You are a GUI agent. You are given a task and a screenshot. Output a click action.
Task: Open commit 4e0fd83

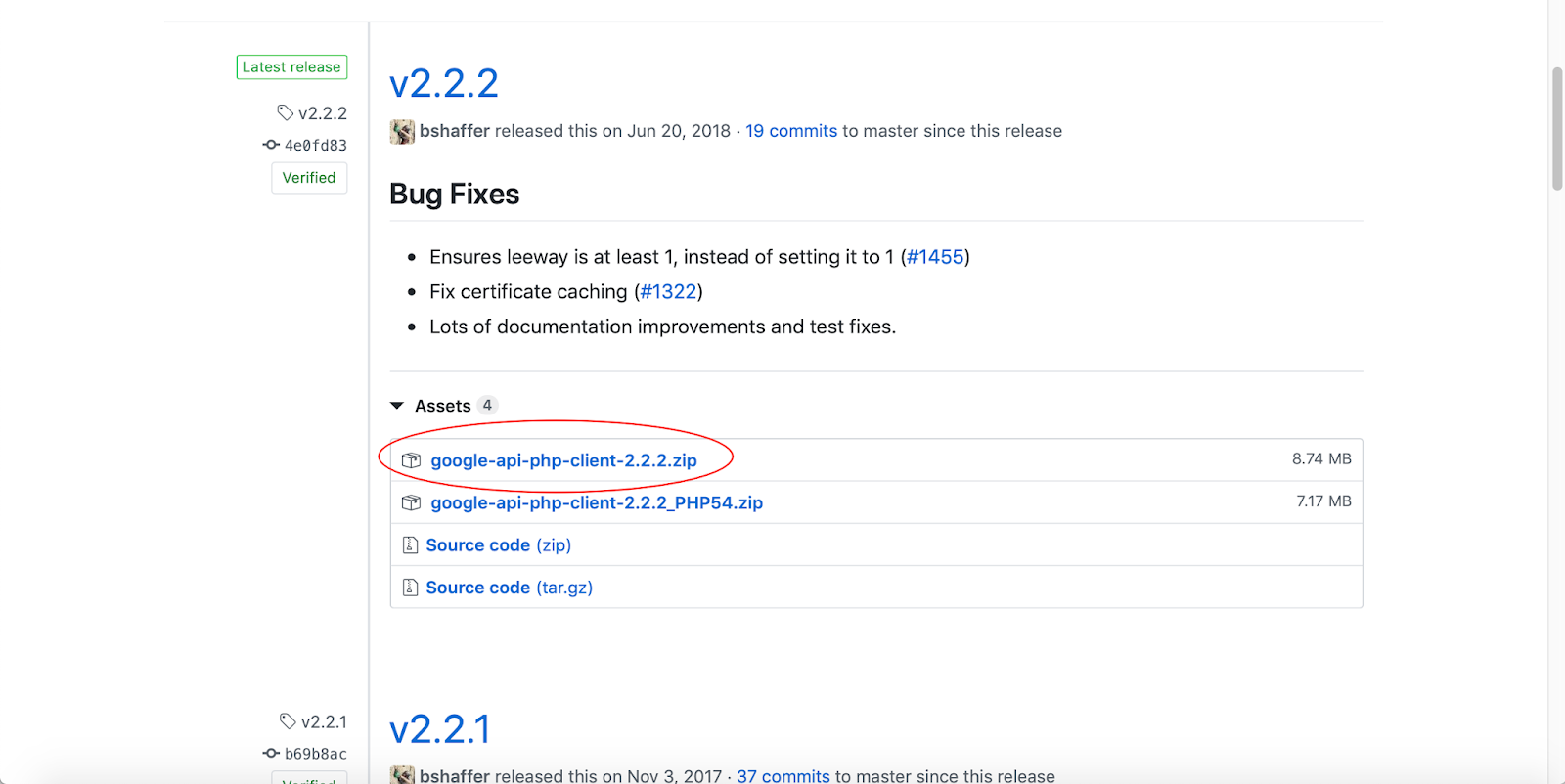pos(316,145)
